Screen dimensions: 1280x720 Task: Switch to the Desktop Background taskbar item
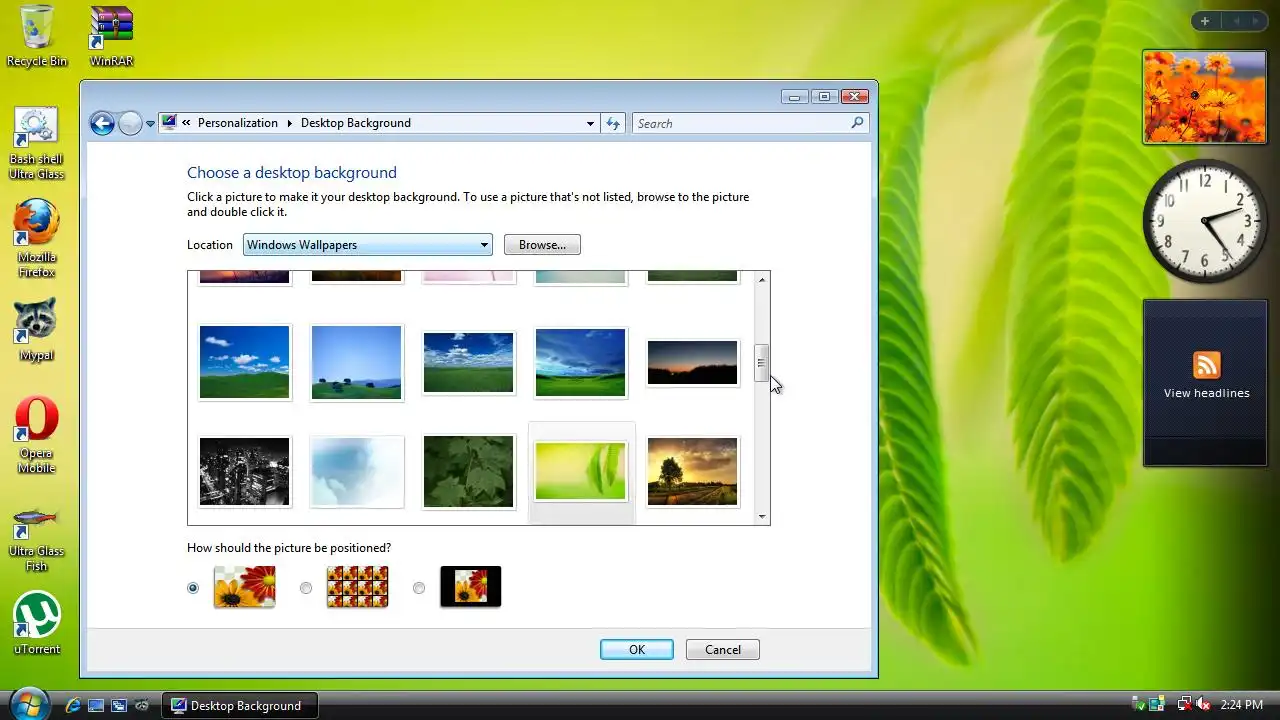pos(240,705)
